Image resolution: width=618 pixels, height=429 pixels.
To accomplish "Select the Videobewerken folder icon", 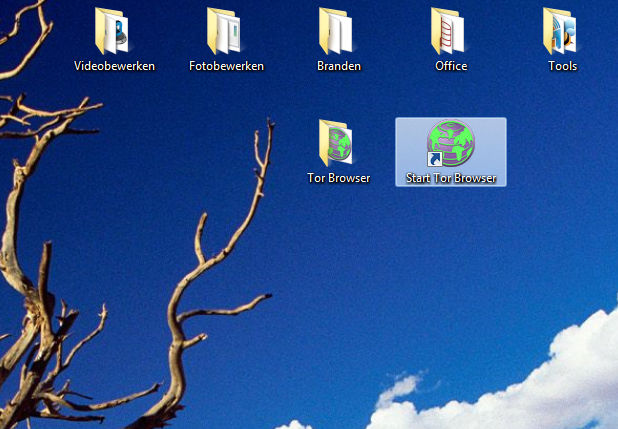I will coord(113,31).
